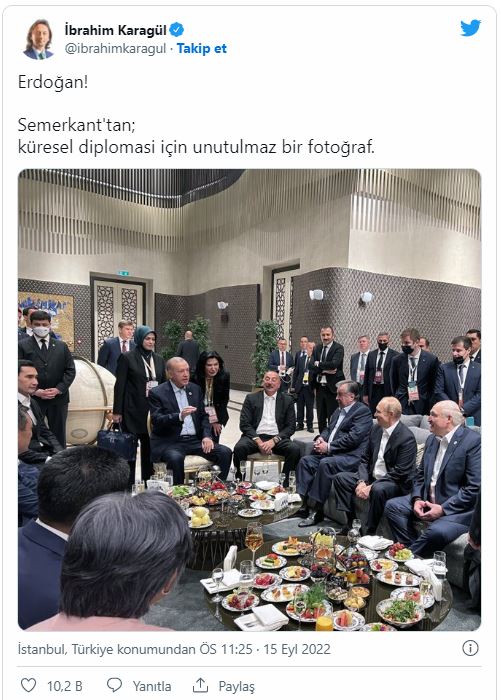Screen dimensions: 501x700
Task: Click the 10,2 B like count
Action: tap(65, 686)
